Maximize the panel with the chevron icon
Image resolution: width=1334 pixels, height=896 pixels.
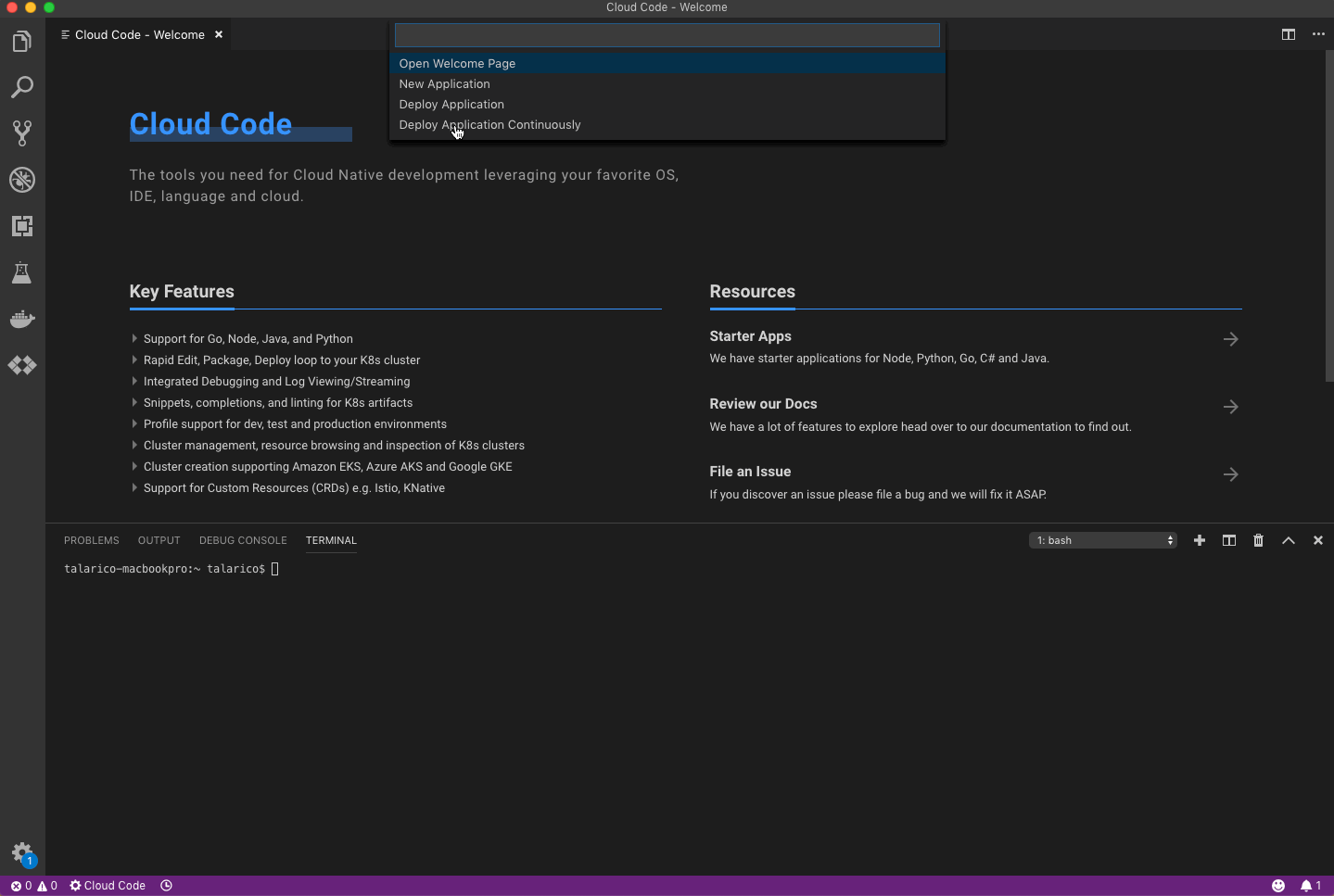(x=1288, y=540)
